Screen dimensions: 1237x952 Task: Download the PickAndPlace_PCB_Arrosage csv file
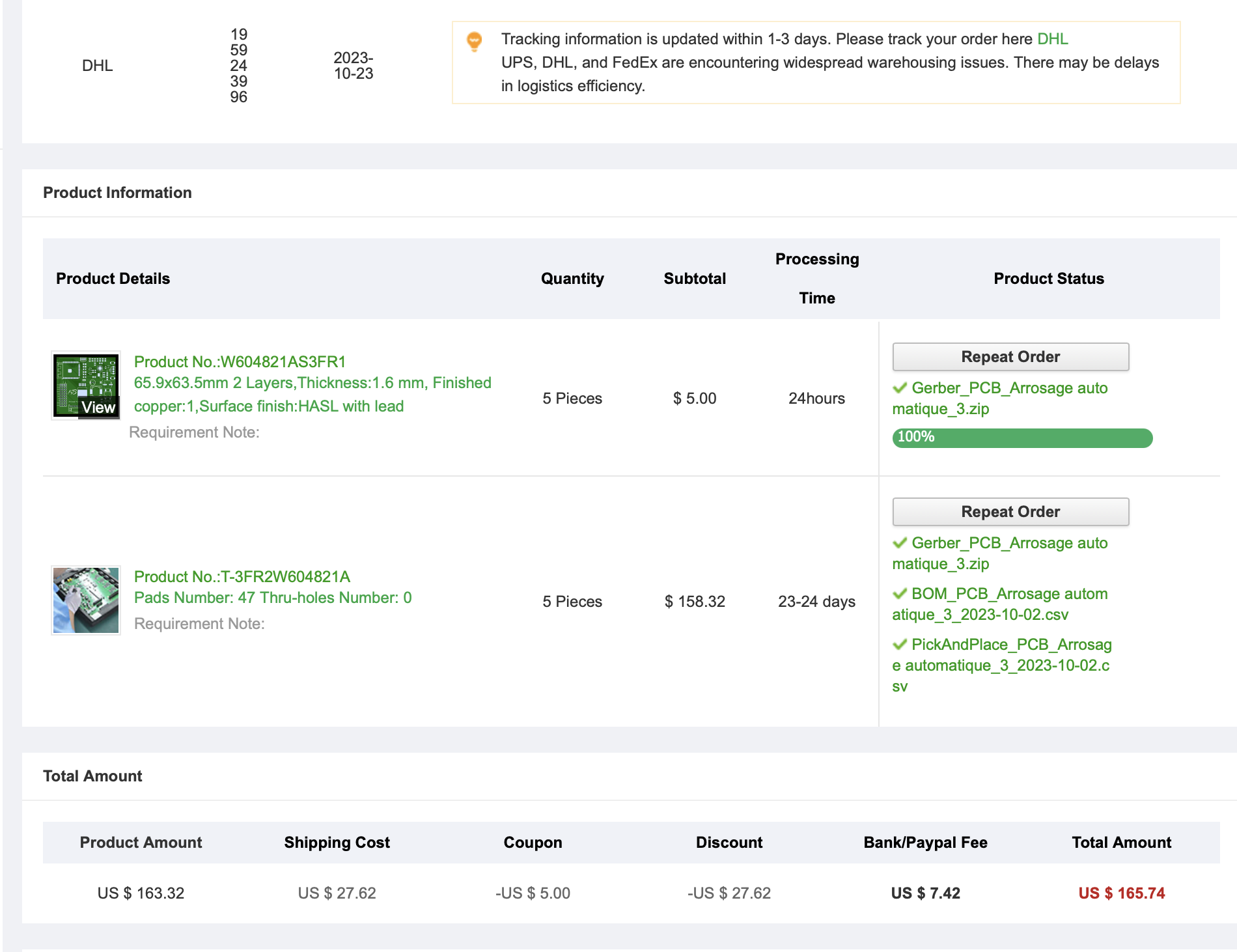tap(1001, 665)
